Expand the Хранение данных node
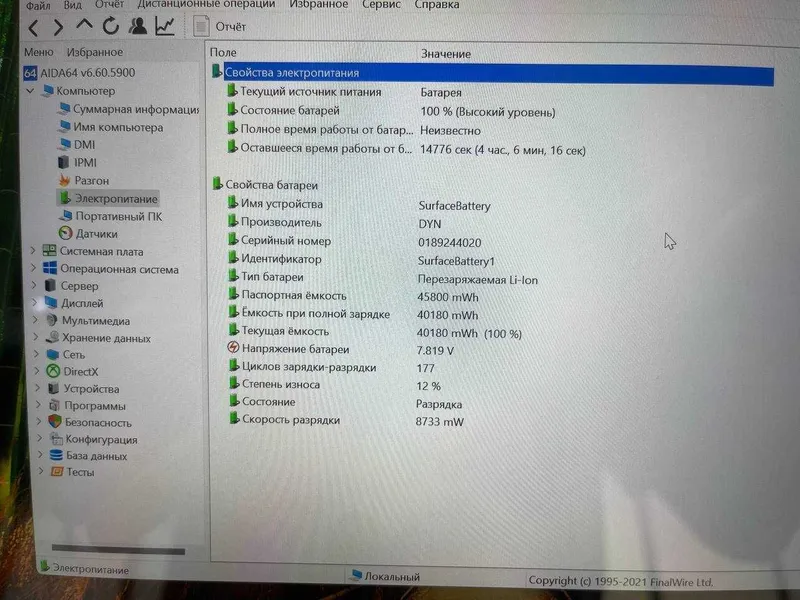The image size is (800, 600). tap(36, 337)
